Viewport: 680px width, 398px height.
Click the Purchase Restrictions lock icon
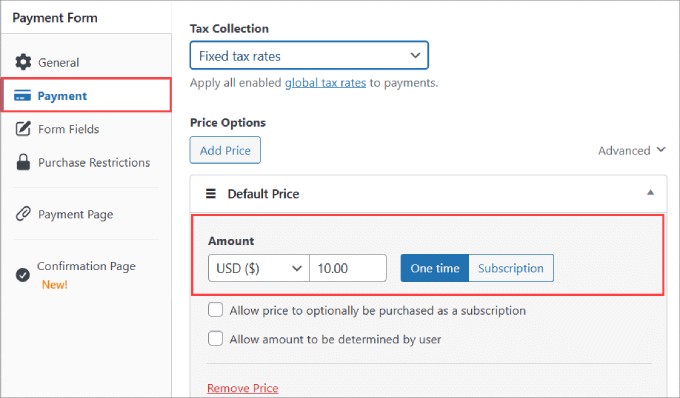pyautogui.click(x=23, y=162)
